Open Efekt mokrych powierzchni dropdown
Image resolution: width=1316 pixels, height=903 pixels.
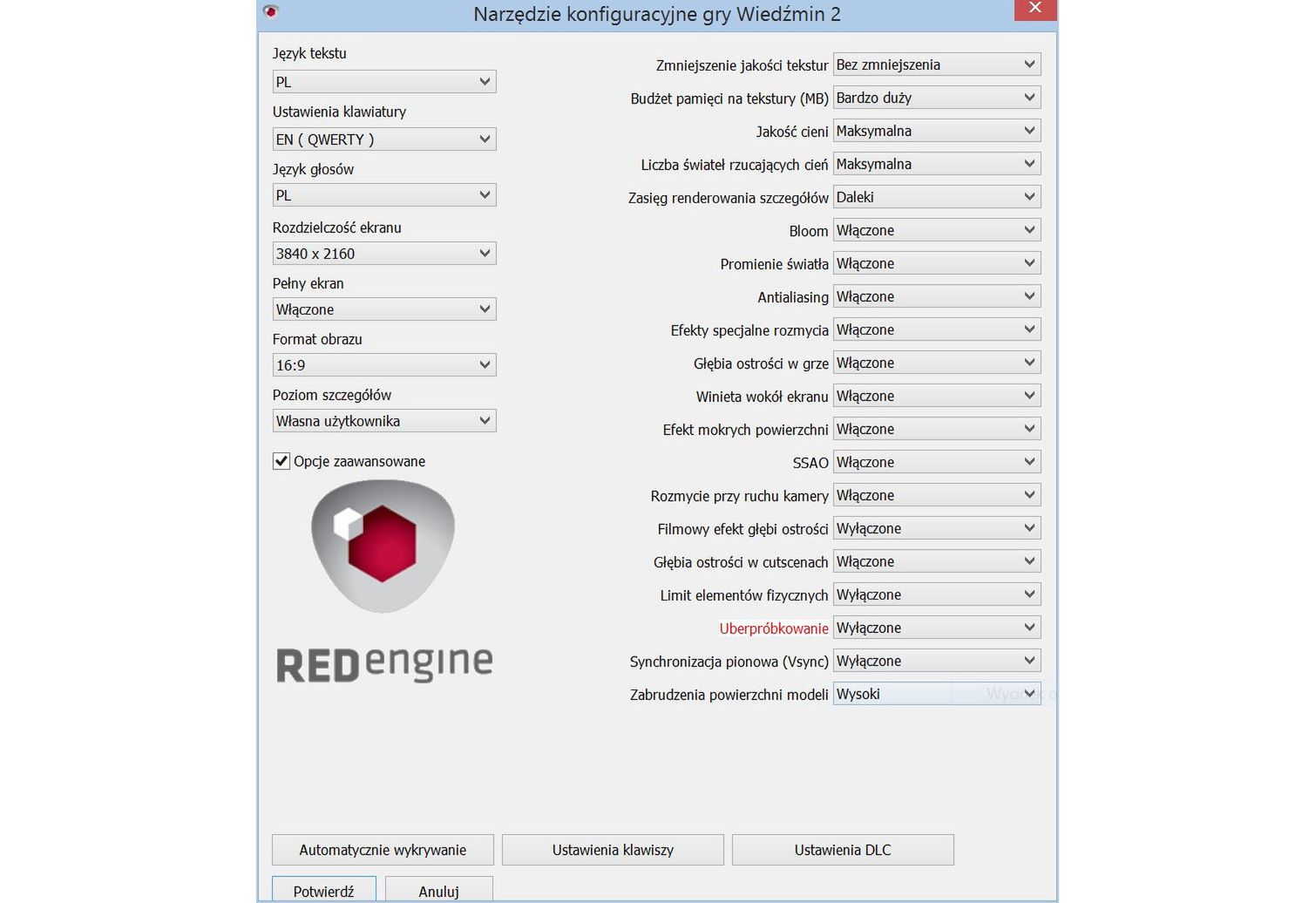click(x=937, y=429)
